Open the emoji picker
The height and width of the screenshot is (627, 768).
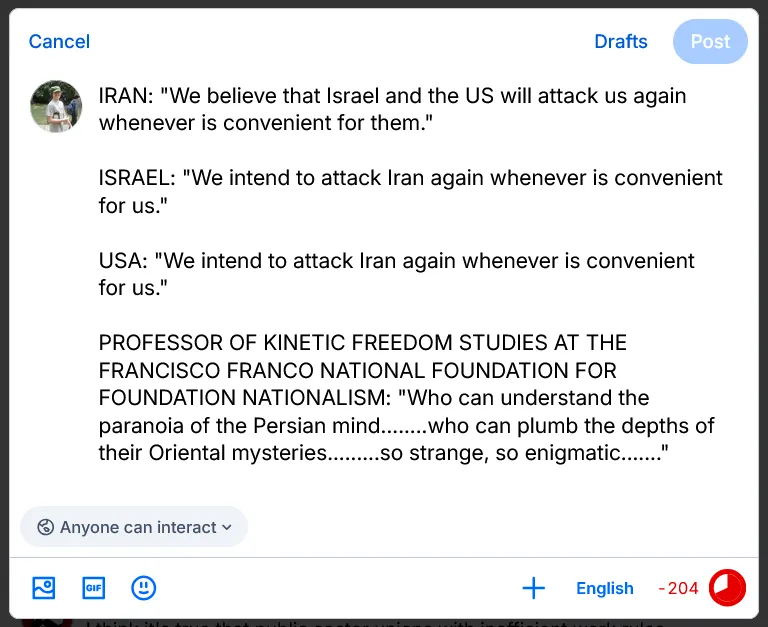point(144,588)
